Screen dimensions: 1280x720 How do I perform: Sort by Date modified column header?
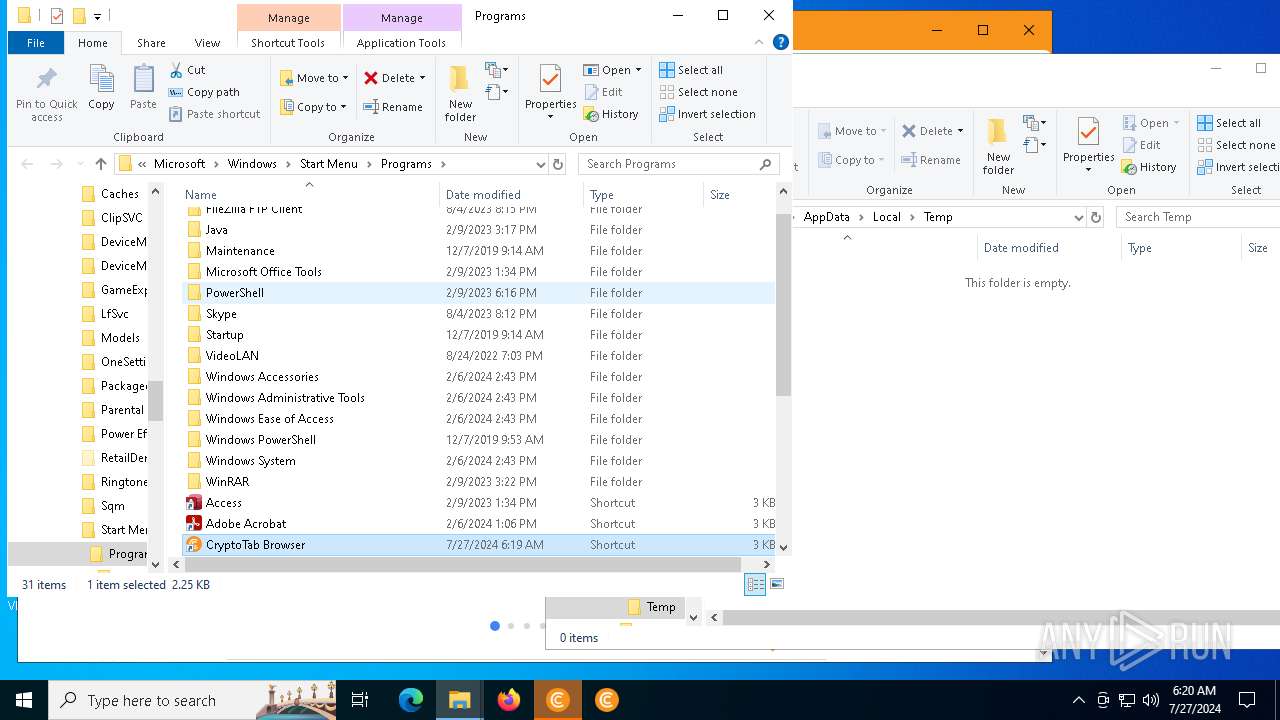tap(511, 195)
